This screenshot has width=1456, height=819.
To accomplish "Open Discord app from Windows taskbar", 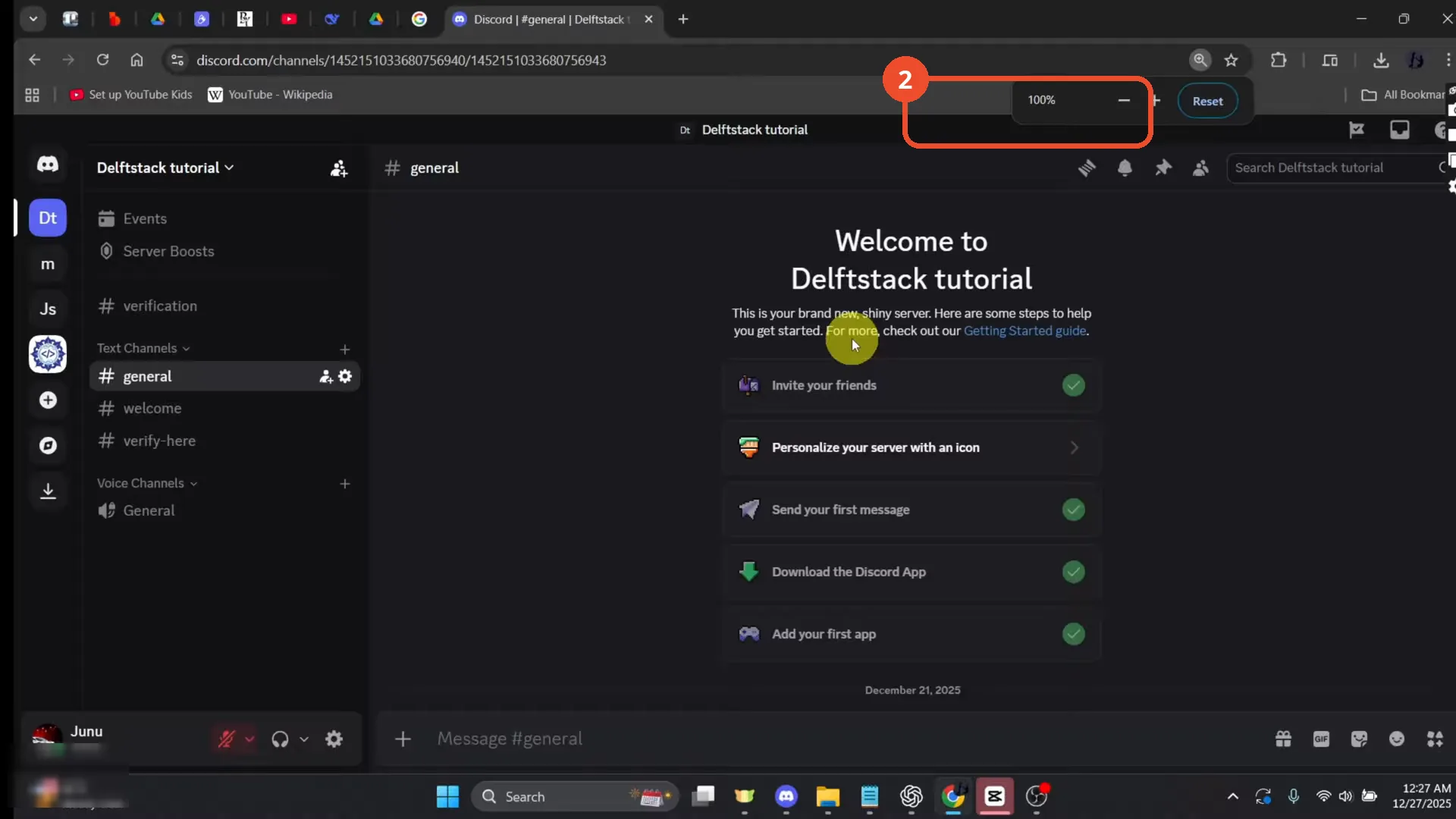I will (786, 796).
